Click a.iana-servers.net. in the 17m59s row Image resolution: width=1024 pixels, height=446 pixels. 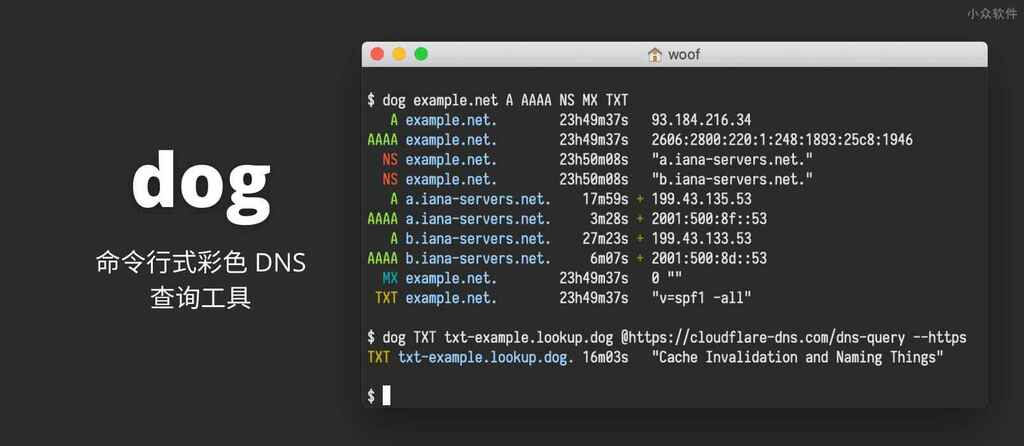[478, 199]
